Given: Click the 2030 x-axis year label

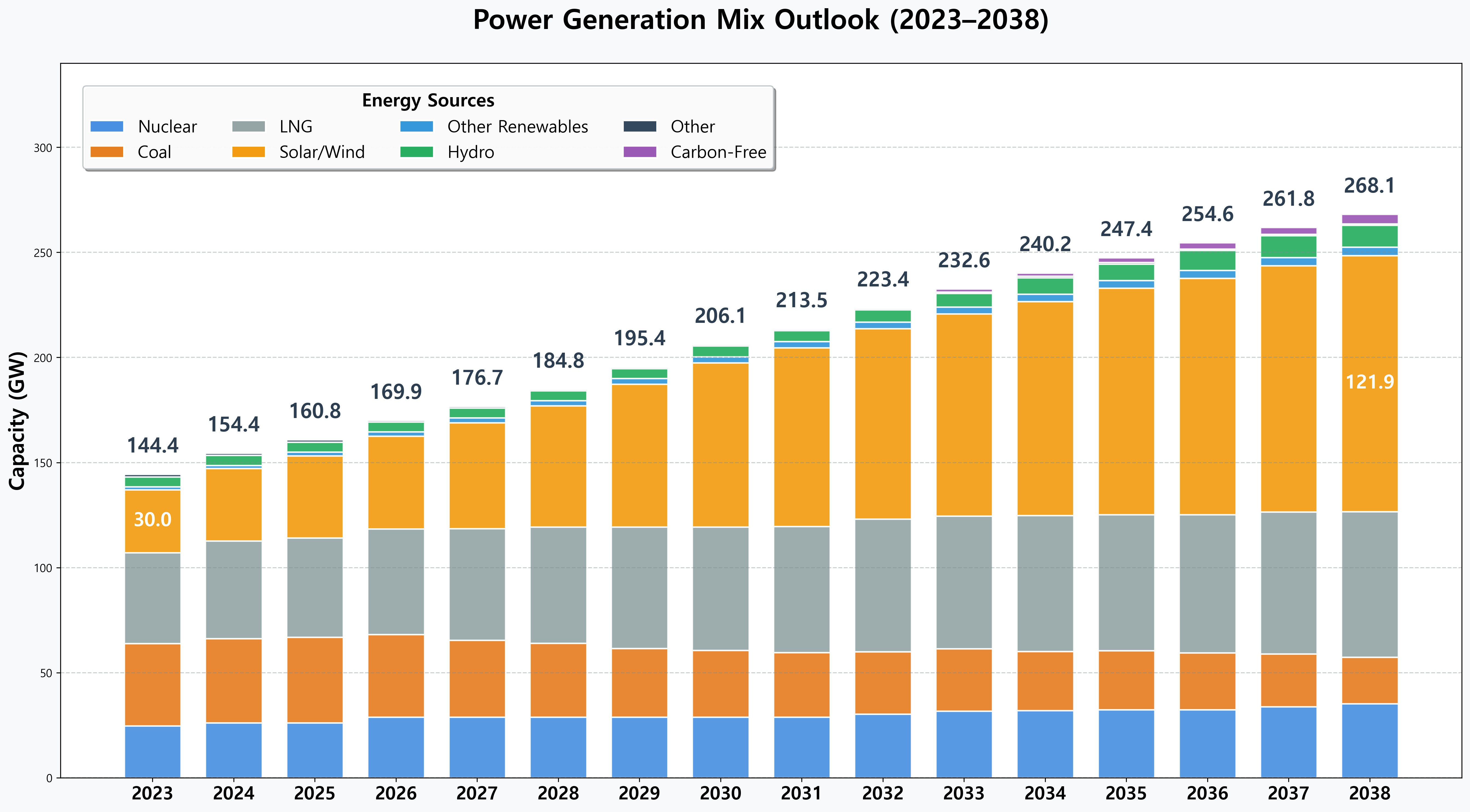Looking at the screenshot, I should (720, 793).
